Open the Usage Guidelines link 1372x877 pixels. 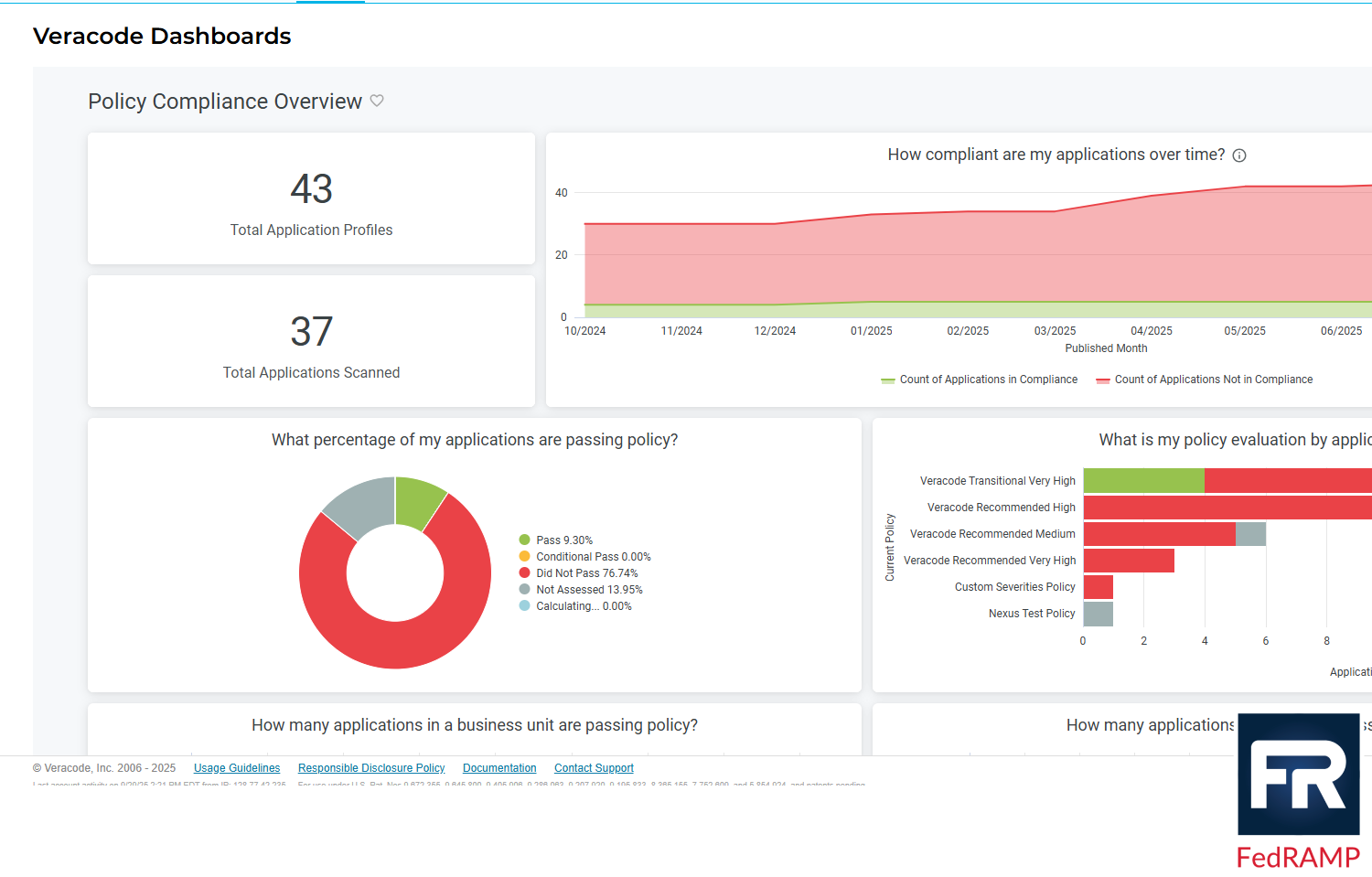[237, 768]
